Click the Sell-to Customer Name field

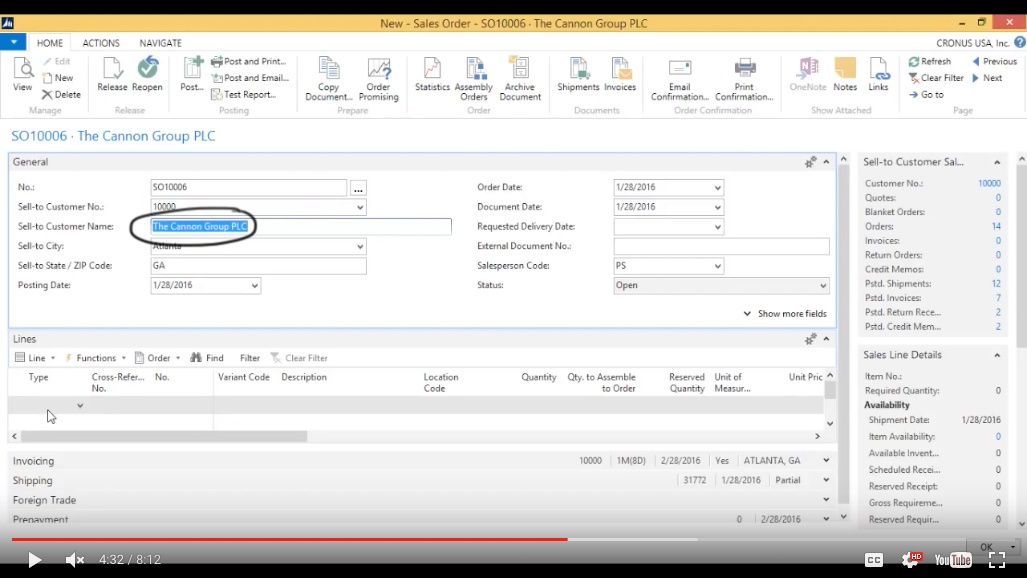point(301,227)
